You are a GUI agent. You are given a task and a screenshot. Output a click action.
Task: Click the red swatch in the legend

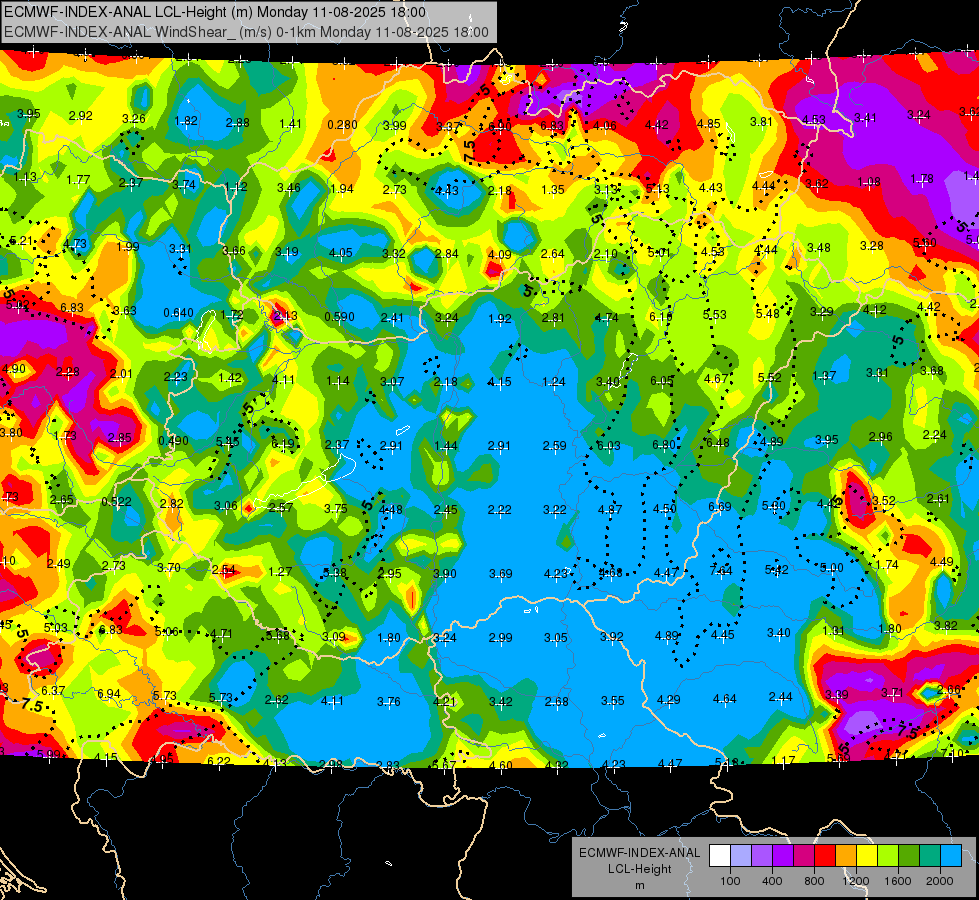pyautogui.click(x=825, y=856)
